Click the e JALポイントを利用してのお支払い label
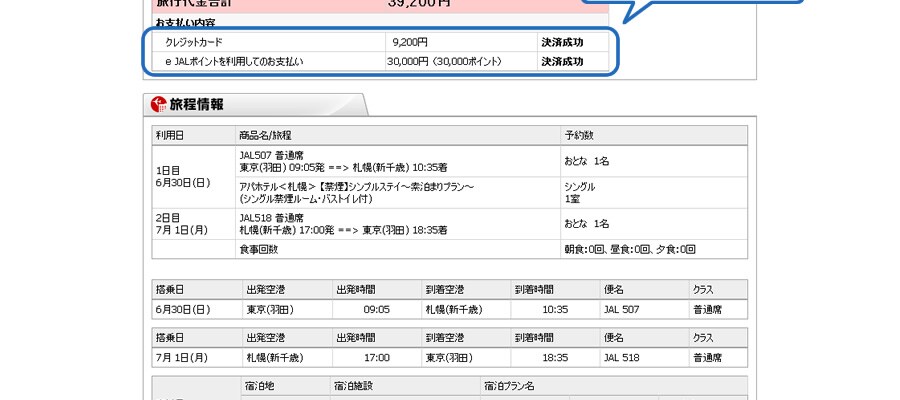The height and width of the screenshot is (400, 900). coord(234,62)
